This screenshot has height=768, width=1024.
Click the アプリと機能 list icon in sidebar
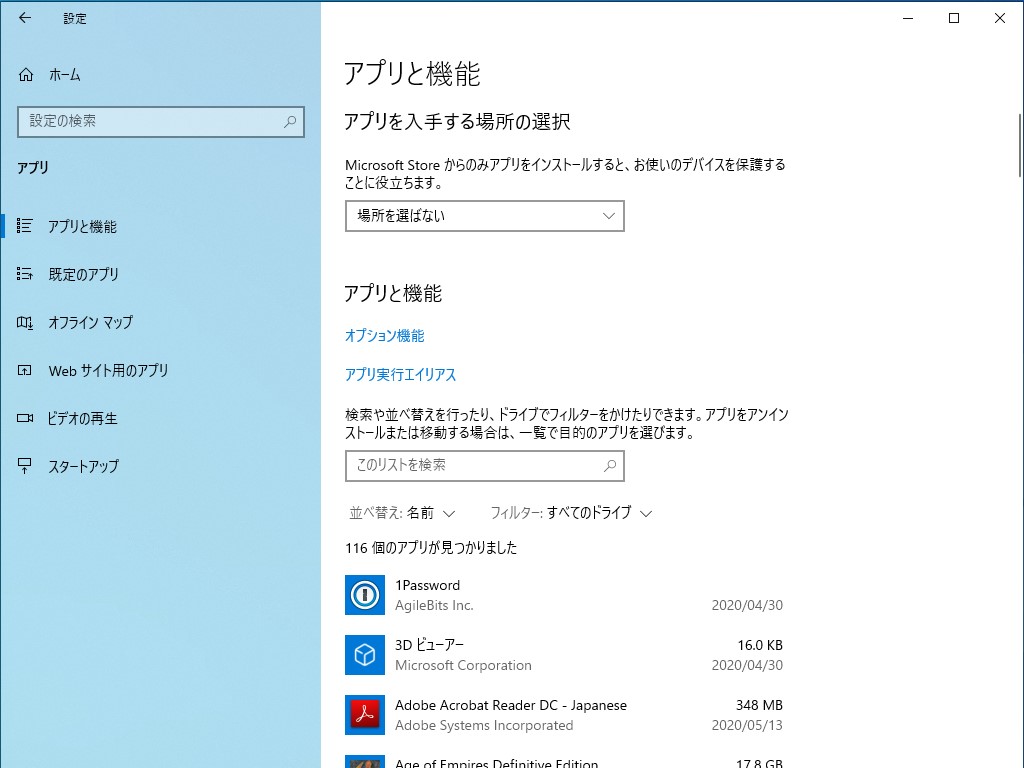[24, 226]
